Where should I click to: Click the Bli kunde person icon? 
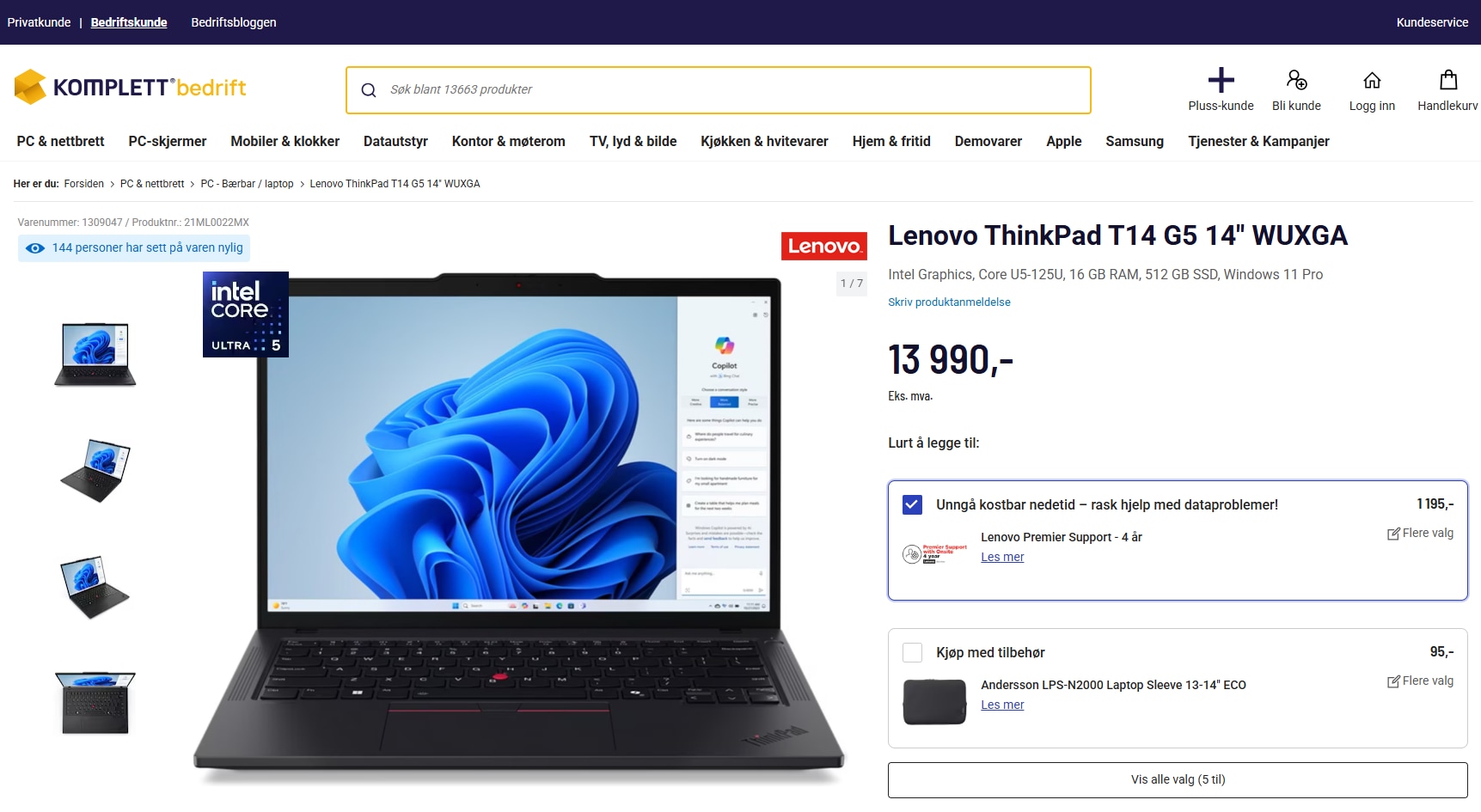1296,81
